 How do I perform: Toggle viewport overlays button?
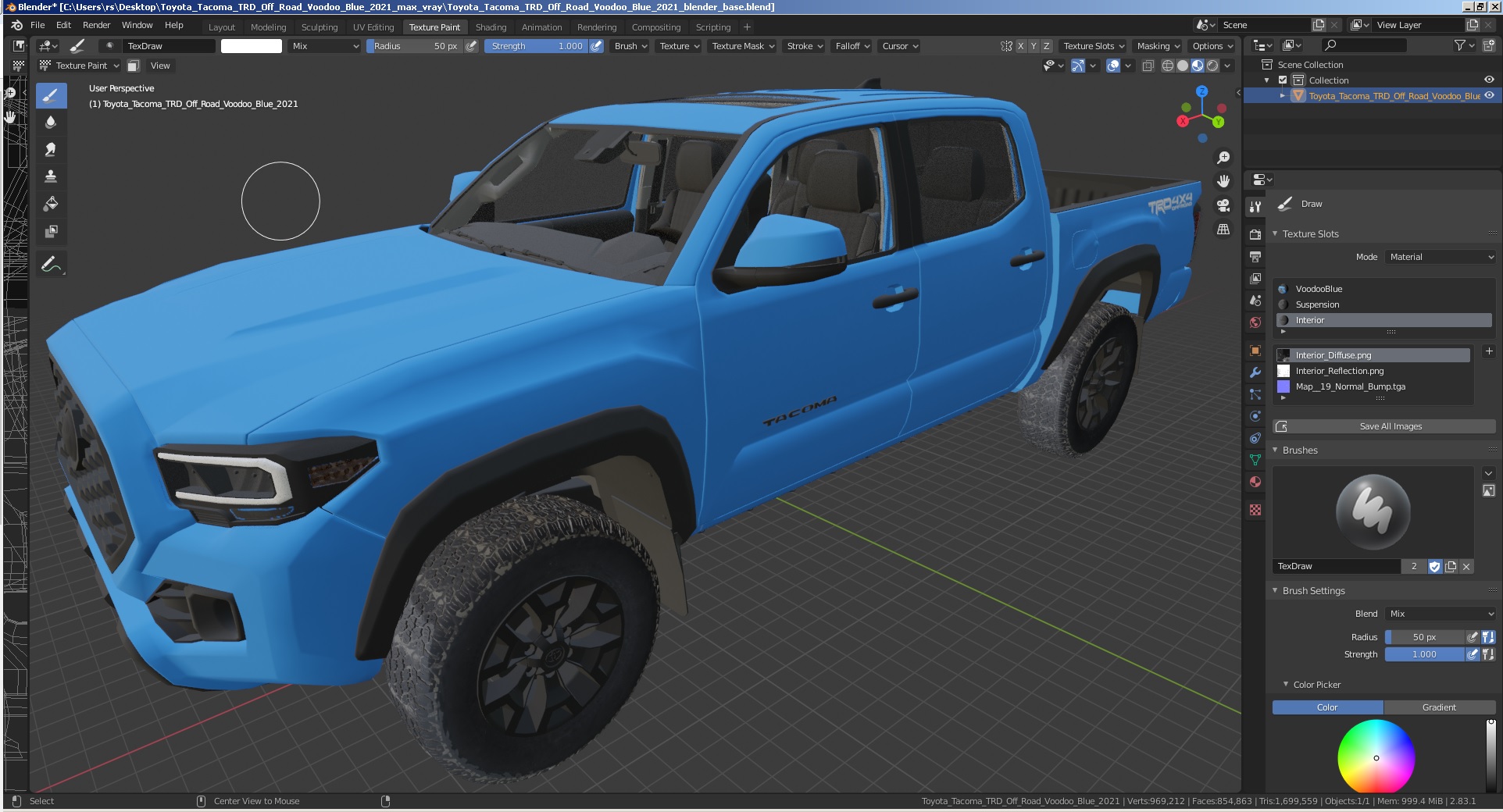(1113, 66)
